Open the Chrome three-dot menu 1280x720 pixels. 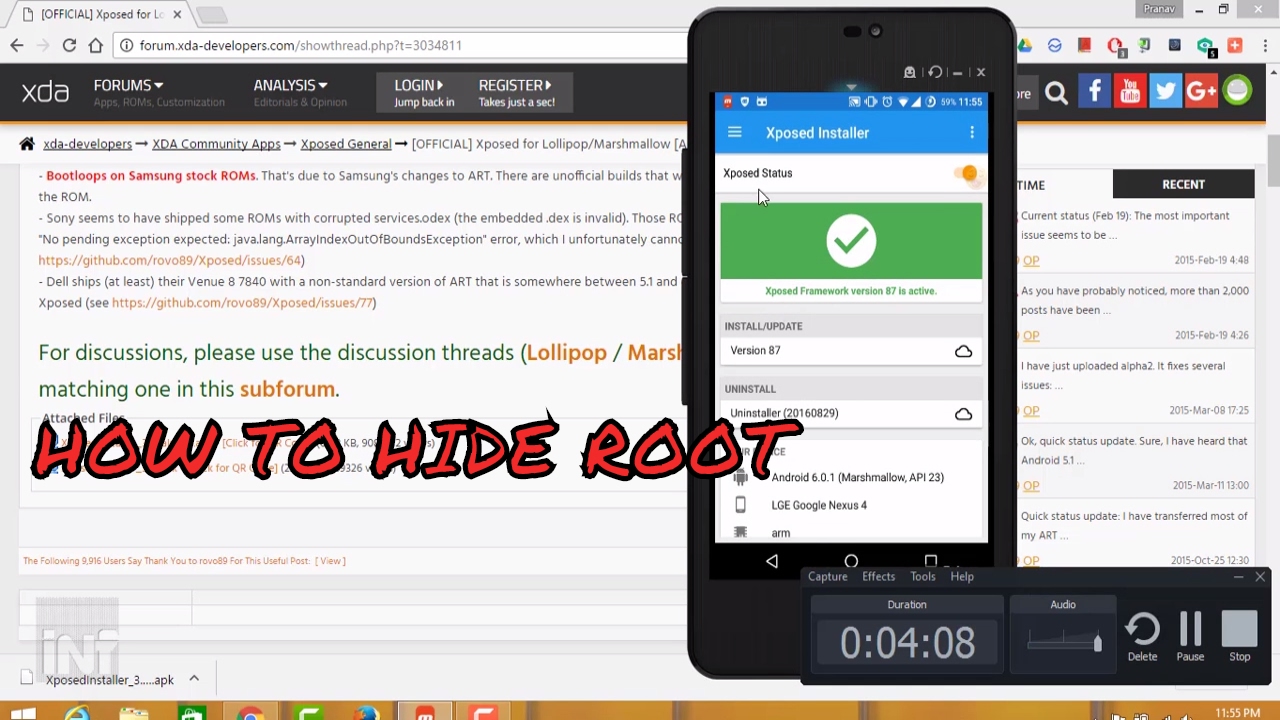[1264, 45]
